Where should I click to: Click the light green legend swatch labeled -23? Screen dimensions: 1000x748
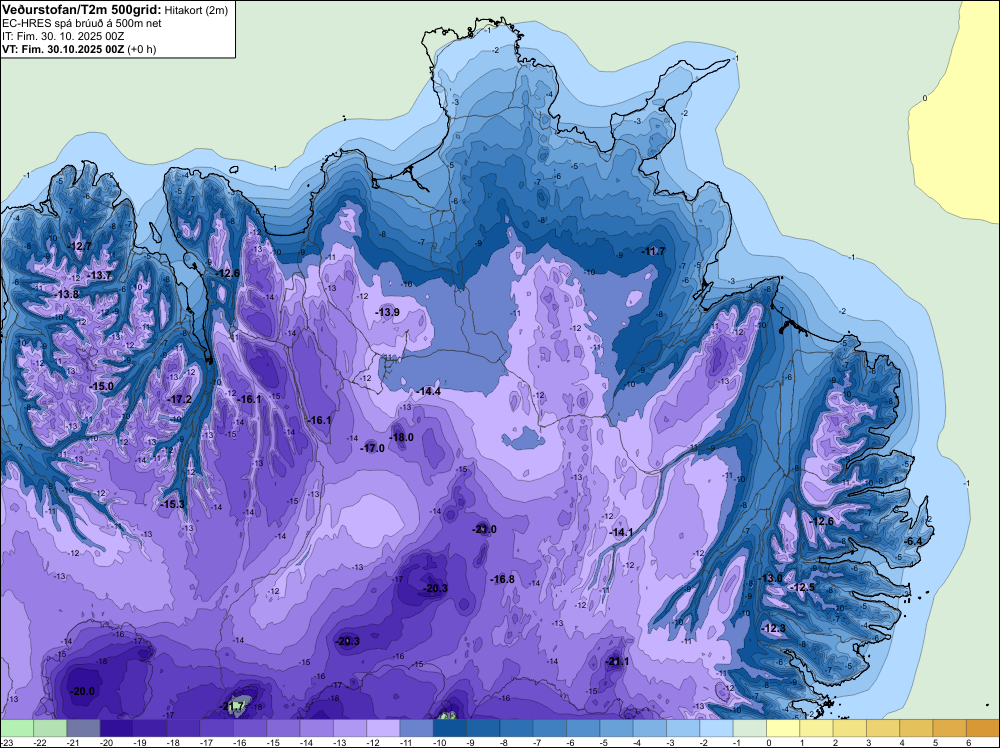click(17, 728)
